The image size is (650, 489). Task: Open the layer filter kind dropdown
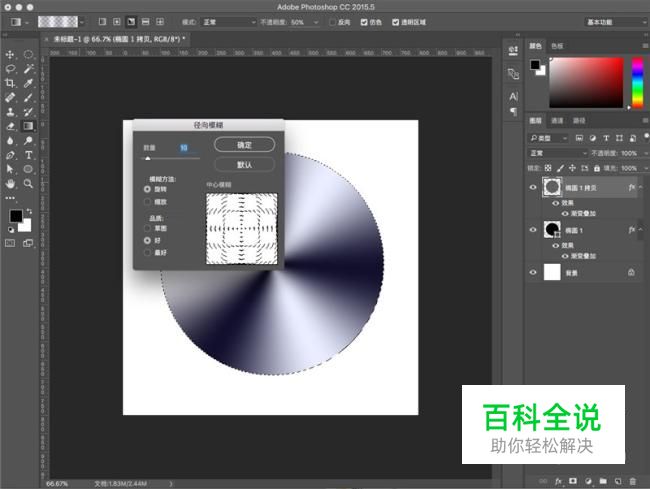point(548,138)
